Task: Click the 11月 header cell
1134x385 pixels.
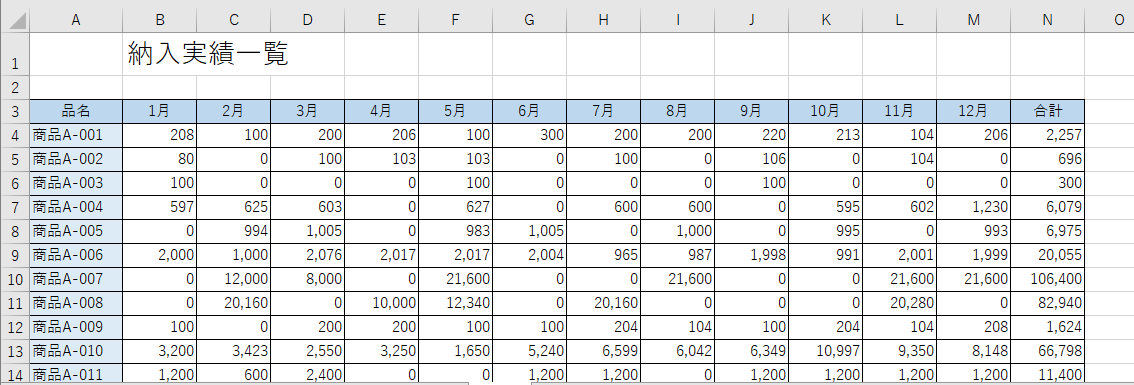Action: [x=899, y=111]
